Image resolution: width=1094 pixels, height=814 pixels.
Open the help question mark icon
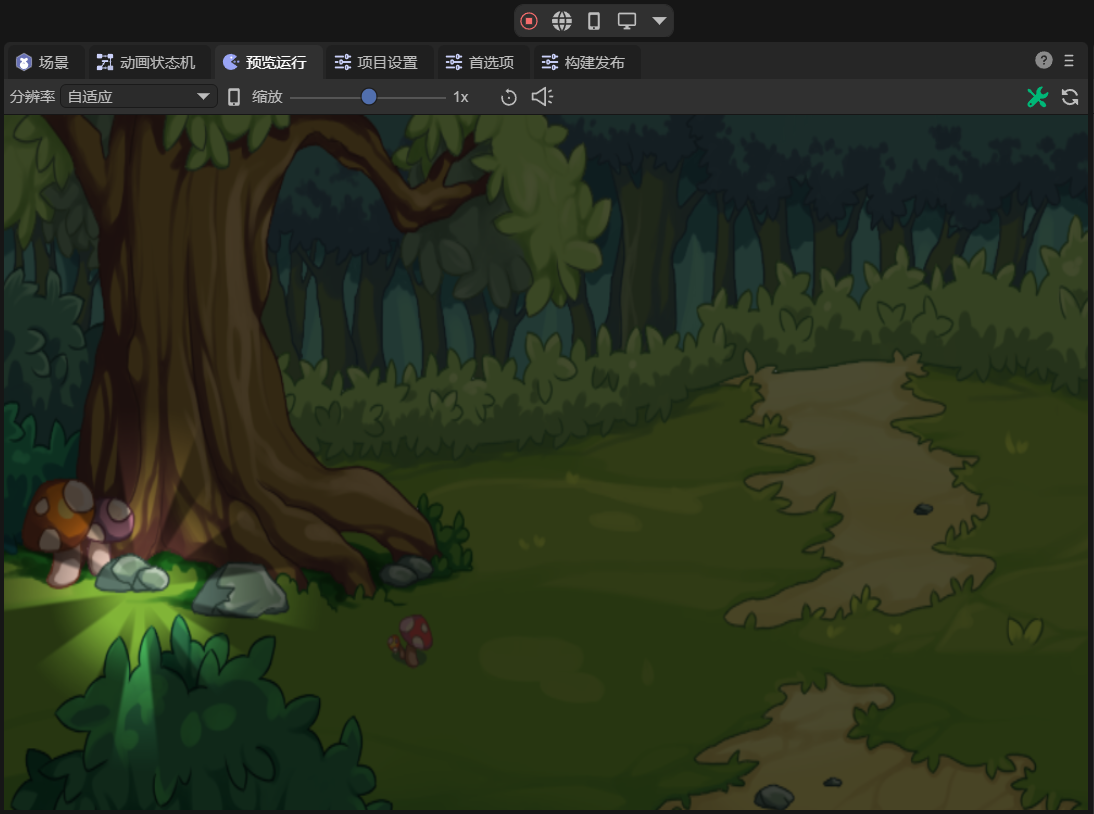[x=1044, y=60]
